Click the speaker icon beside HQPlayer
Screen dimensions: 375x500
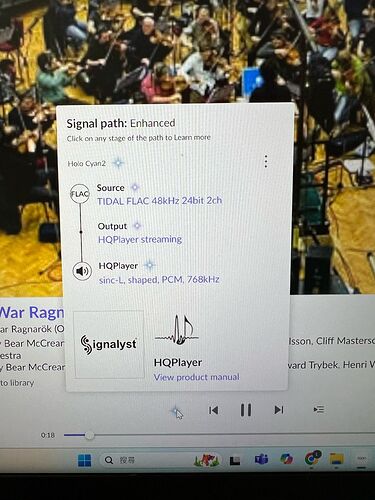pyautogui.click(x=82, y=271)
